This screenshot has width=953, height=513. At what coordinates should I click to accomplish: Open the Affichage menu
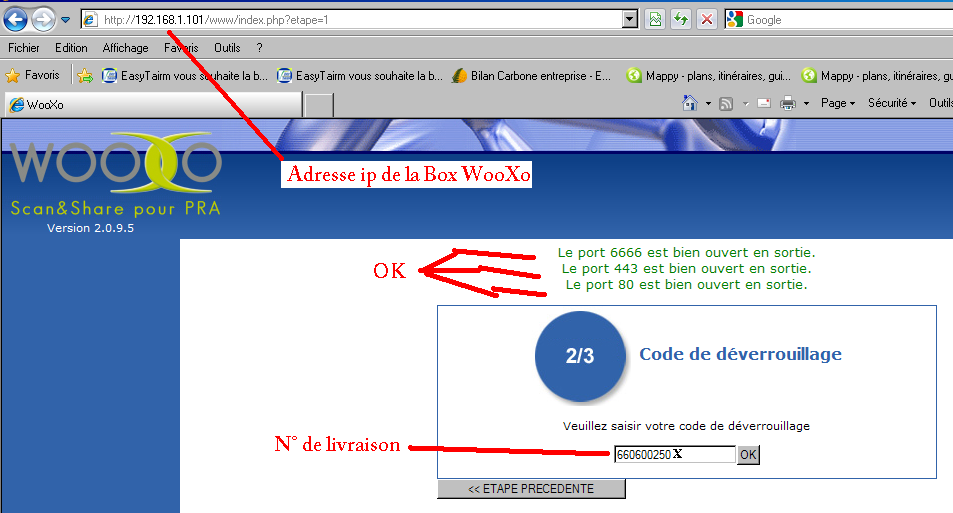(x=125, y=47)
